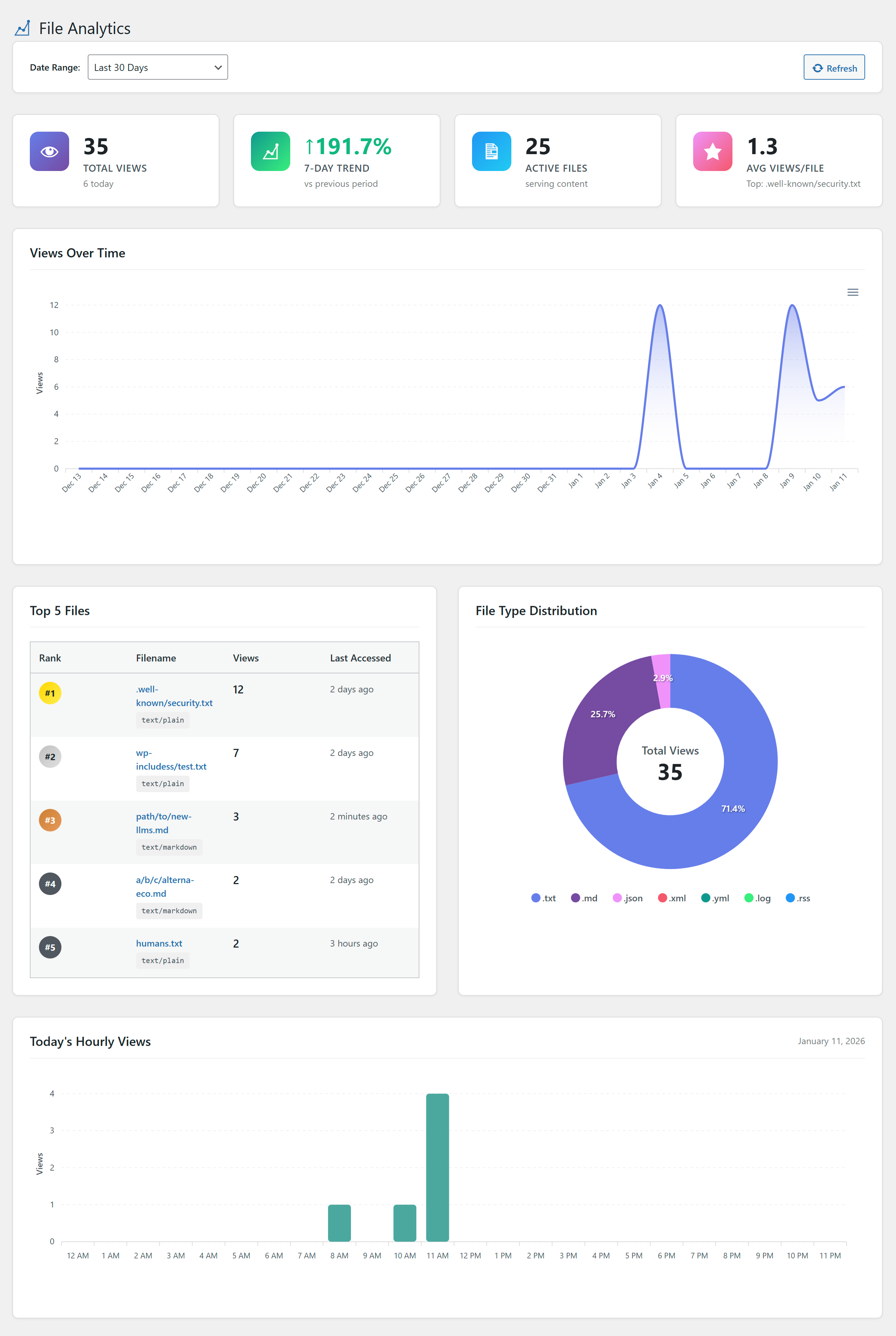This screenshot has width=896, height=1336.
Task: Toggle the .xml legend item
Action: click(672, 898)
